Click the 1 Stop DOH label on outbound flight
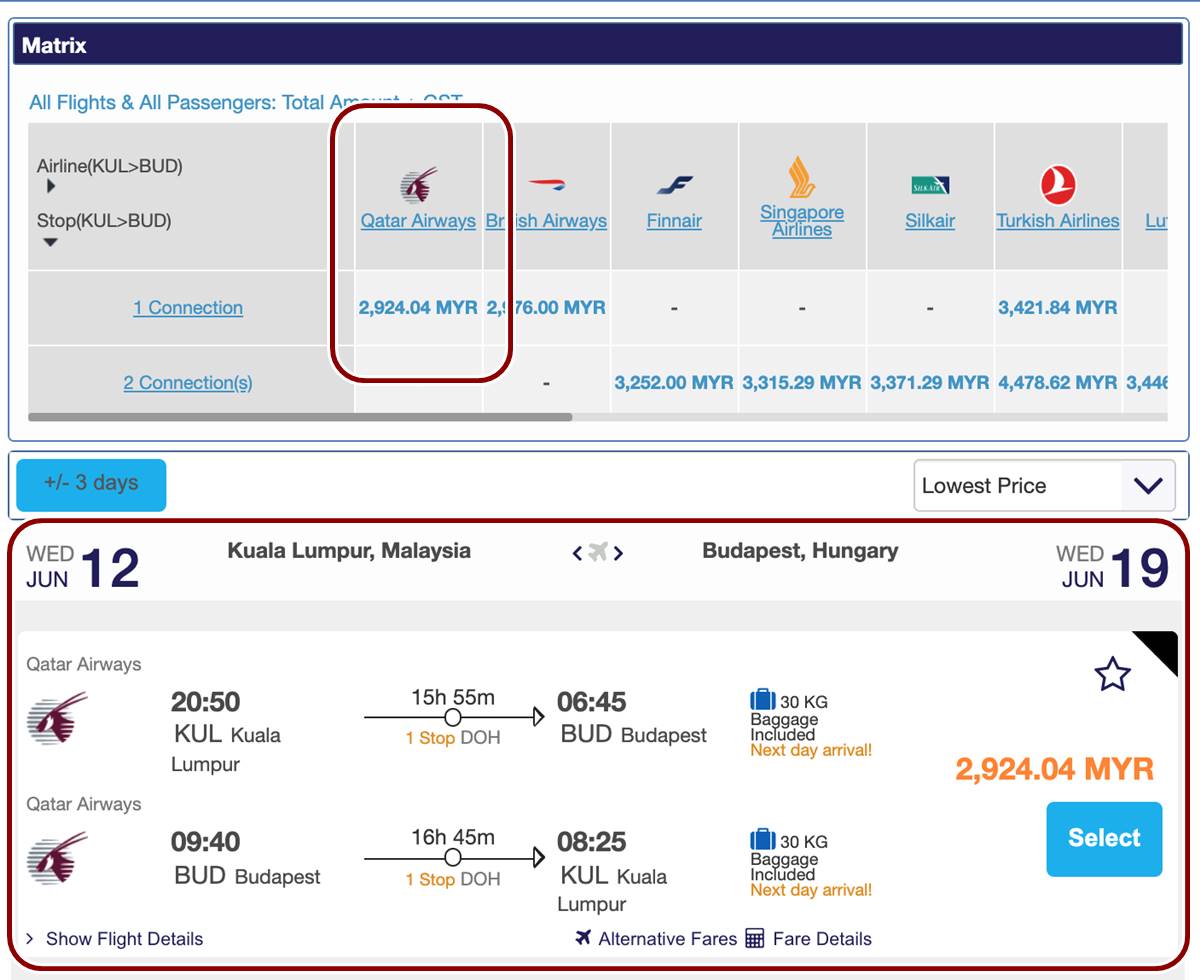The height and width of the screenshot is (980, 1200). (x=453, y=738)
